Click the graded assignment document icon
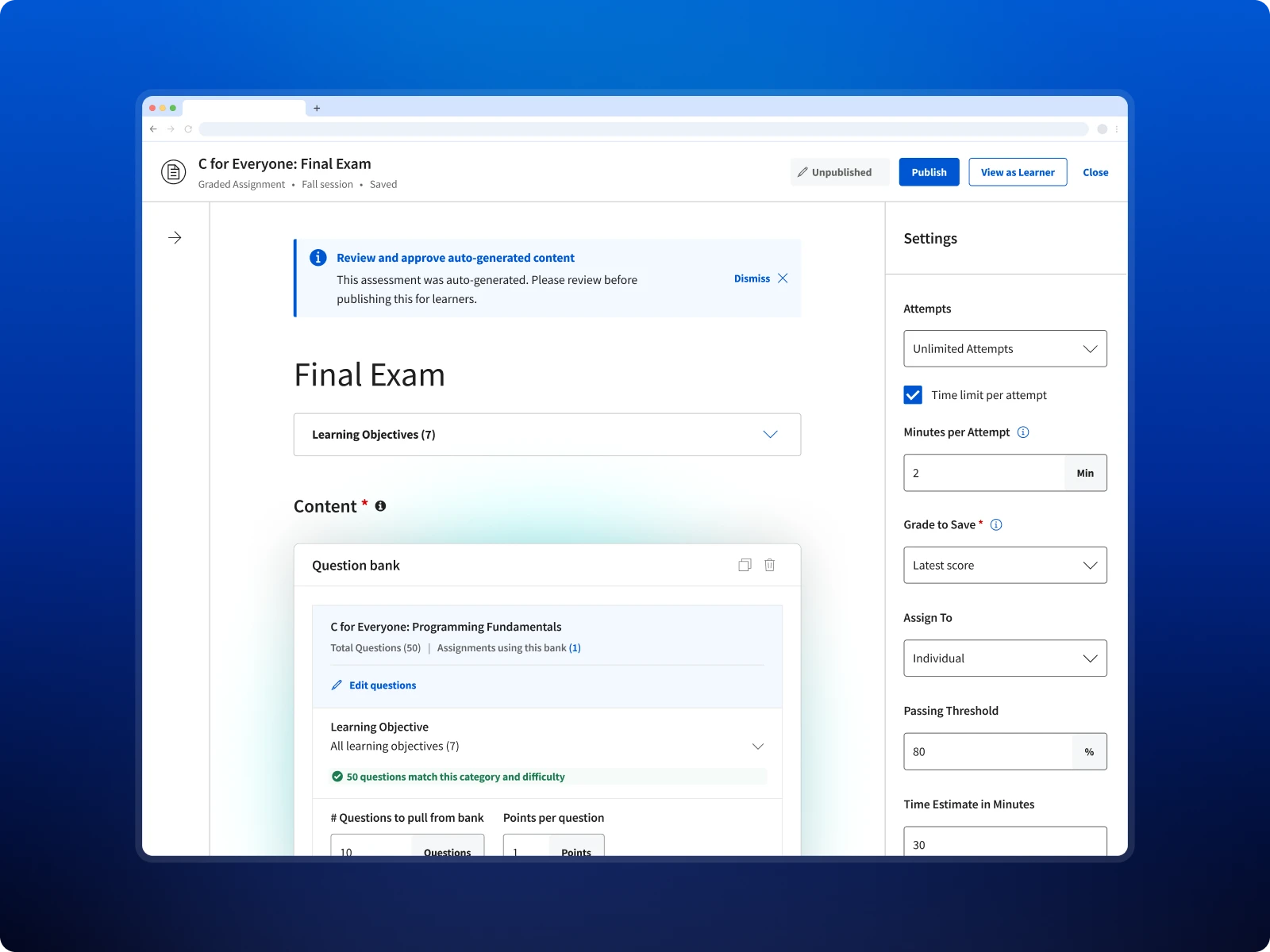 173,171
